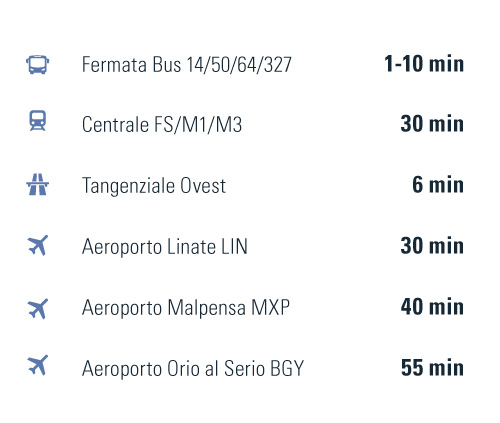Screen dimensions: 500x423
Task: Select Aeroporto Malpensa MXP label
Action: pyautogui.click(x=186, y=307)
